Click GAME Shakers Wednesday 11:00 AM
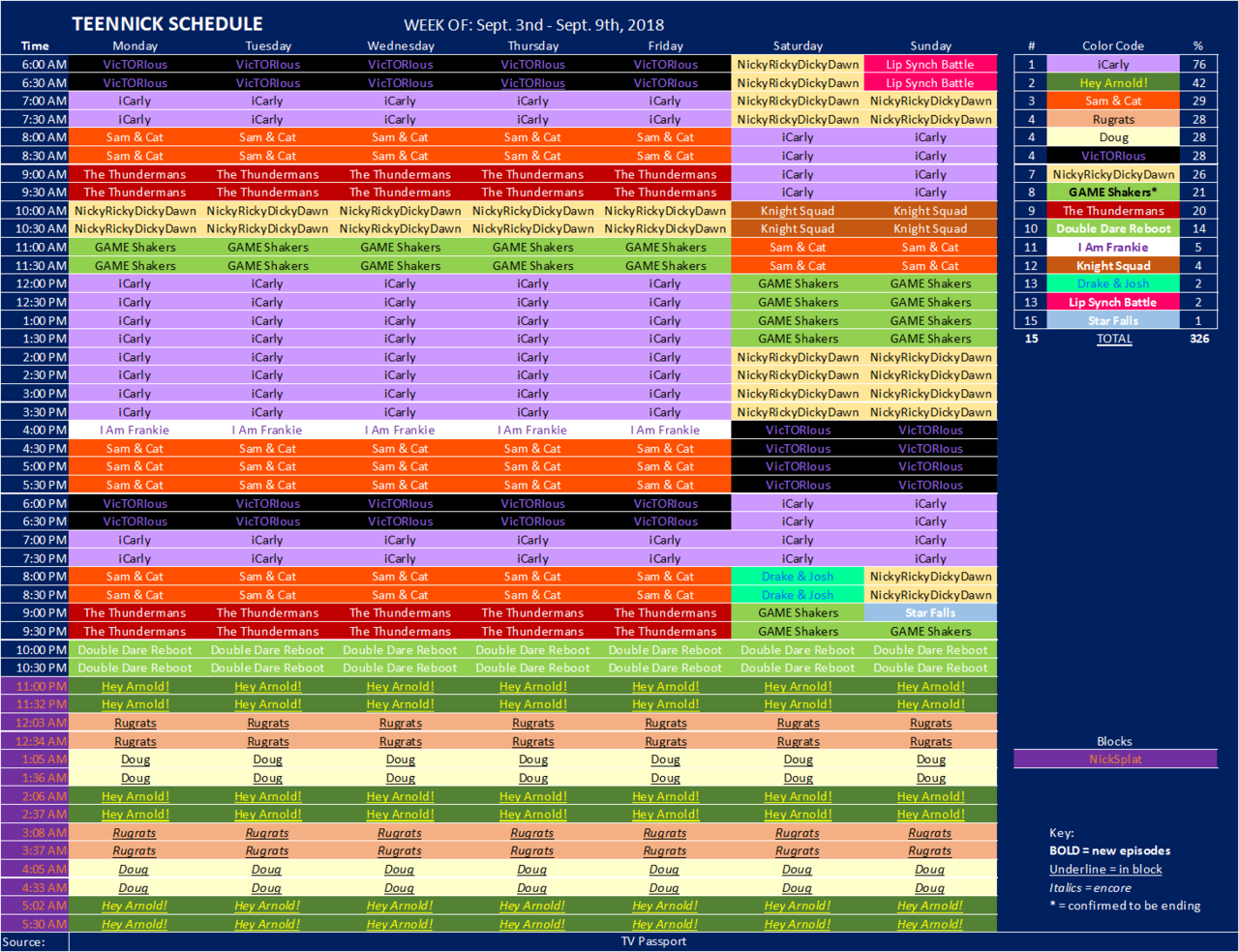This screenshot has width=1239, height=952. pyautogui.click(x=401, y=247)
